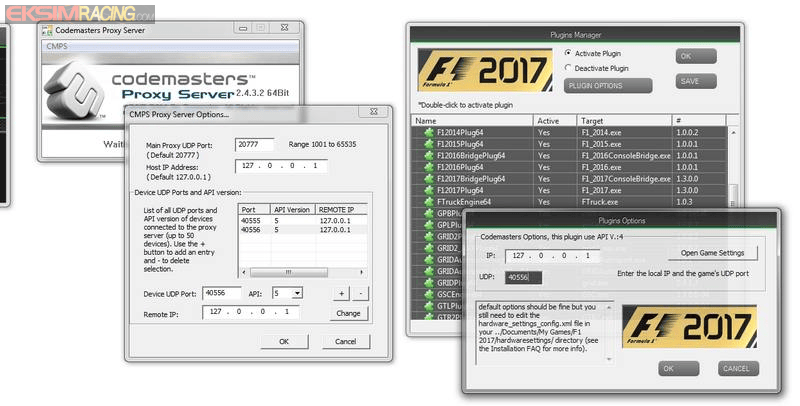
Task: Click the F12017BridgePlug64 plugin icon
Action: click(x=429, y=179)
